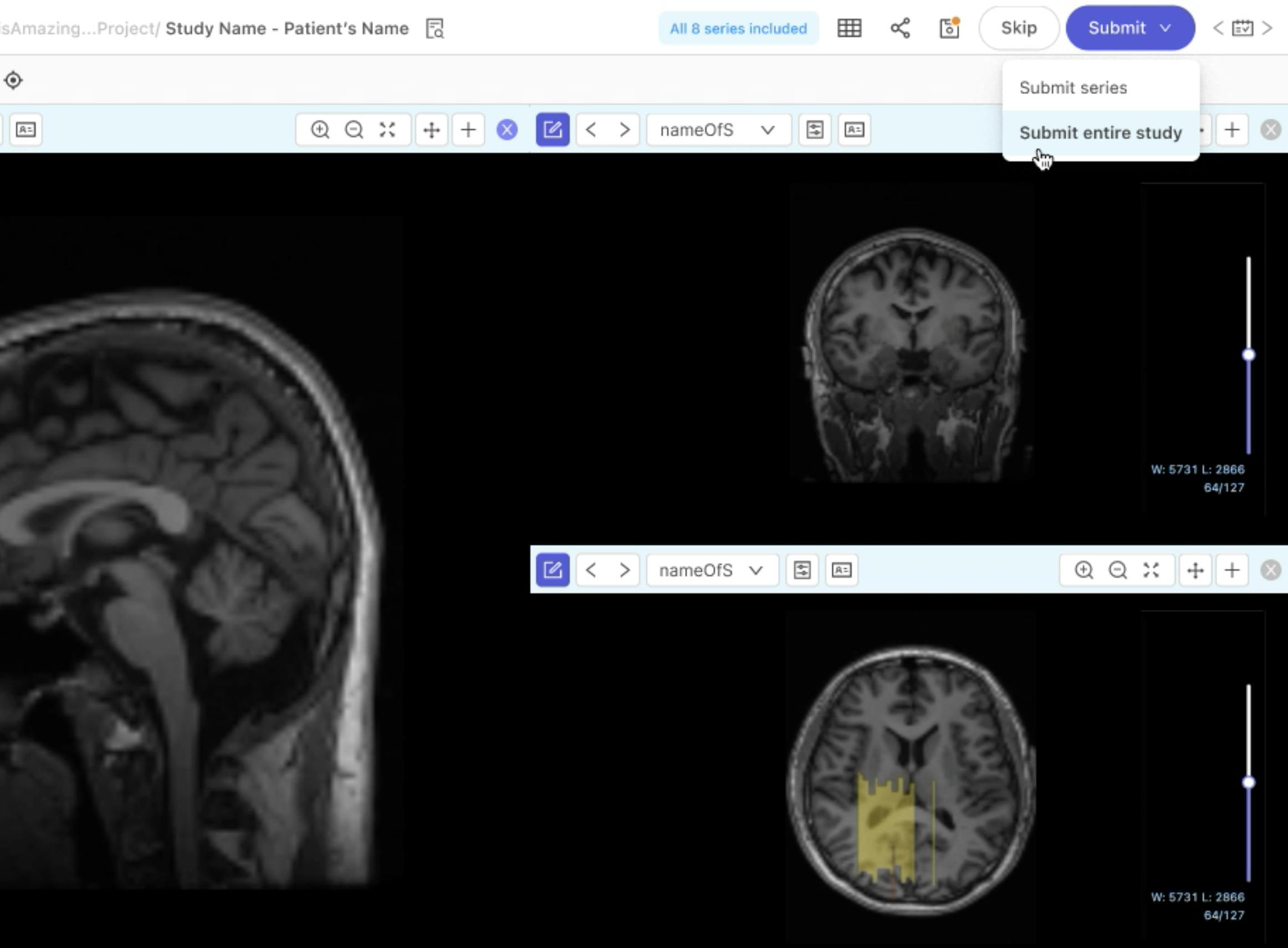Go to the previous task arrow in header

[x=1218, y=28]
